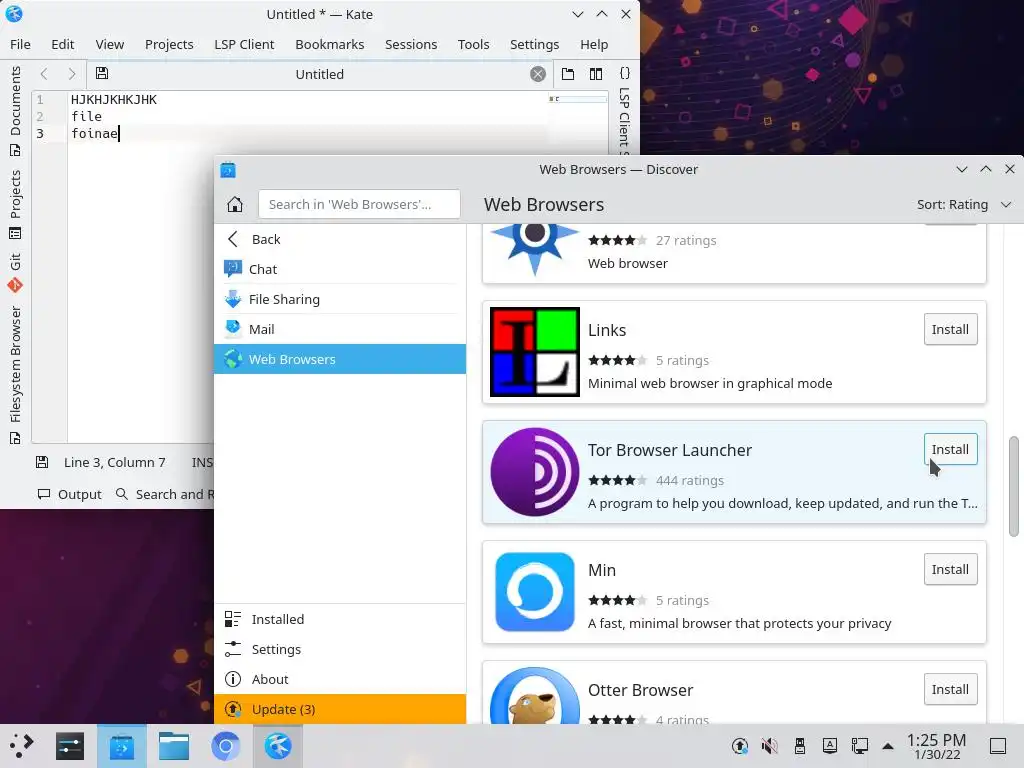Go forward with Kate's next-document arrow
Viewport: 1024px width, 768px height.
click(x=72, y=74)
